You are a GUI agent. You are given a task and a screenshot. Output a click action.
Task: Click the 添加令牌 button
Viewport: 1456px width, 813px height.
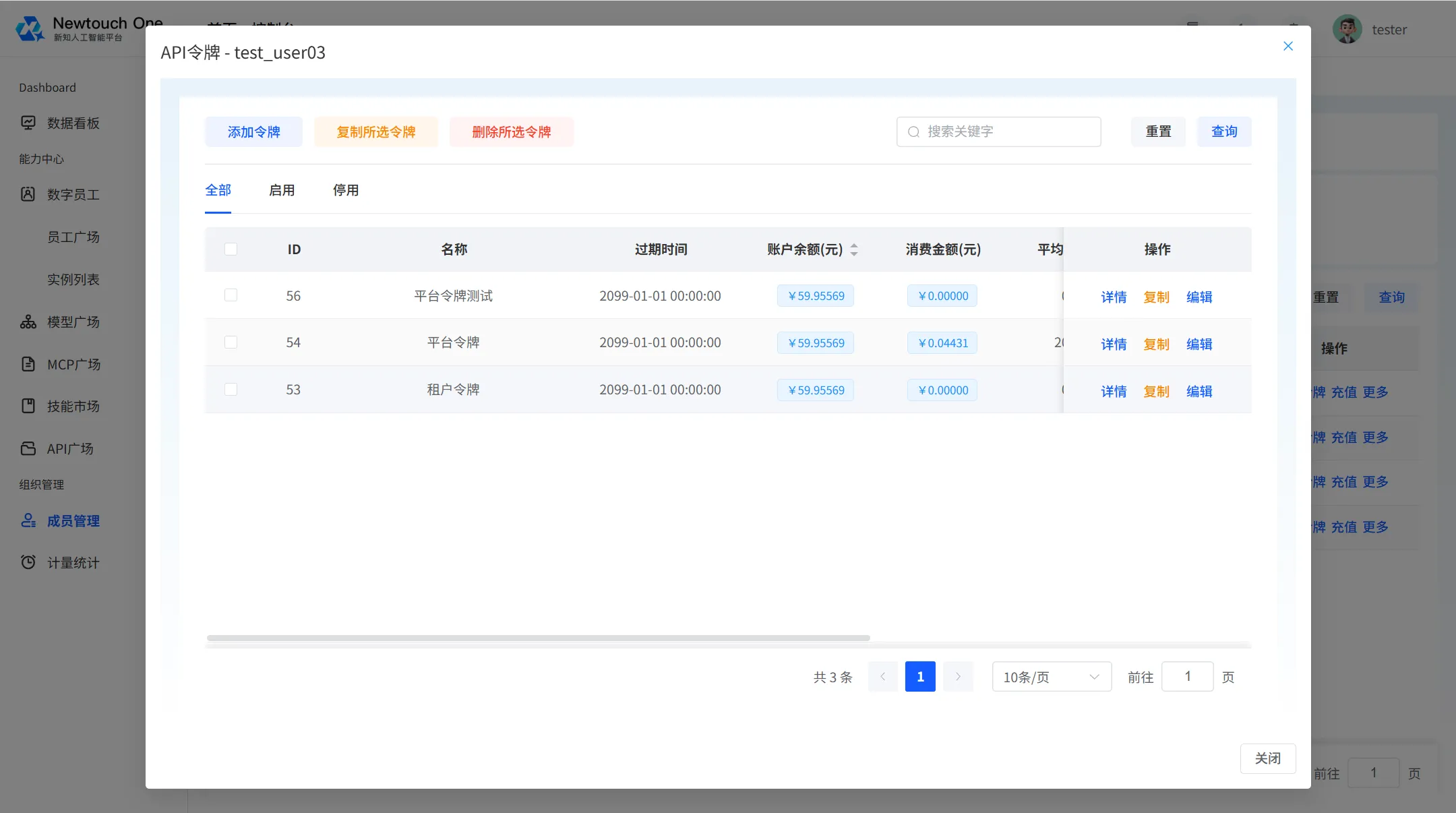253,132
